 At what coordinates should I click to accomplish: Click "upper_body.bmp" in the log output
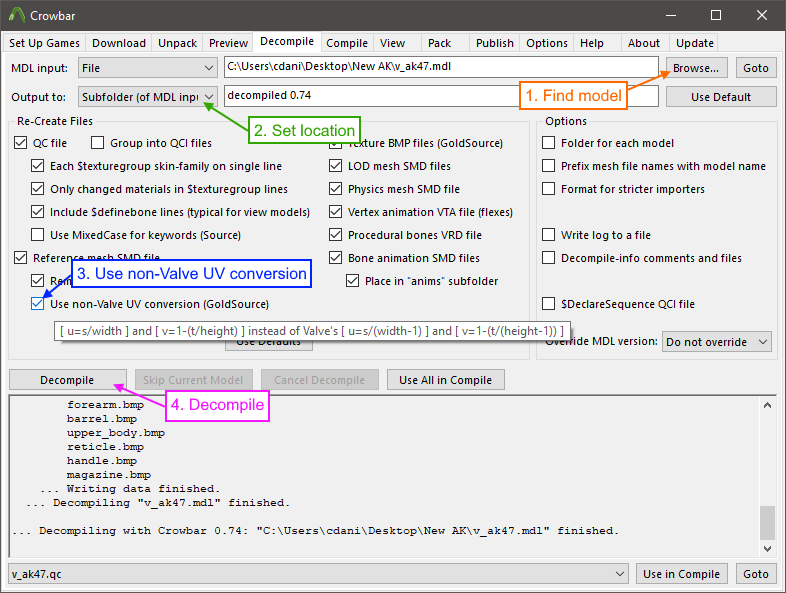[x=116, y=433]
